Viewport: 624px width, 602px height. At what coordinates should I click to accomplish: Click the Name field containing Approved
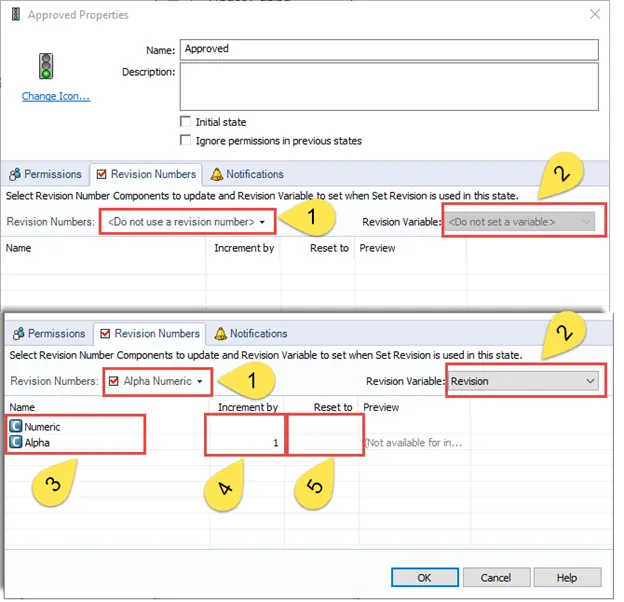pos(389,50)
